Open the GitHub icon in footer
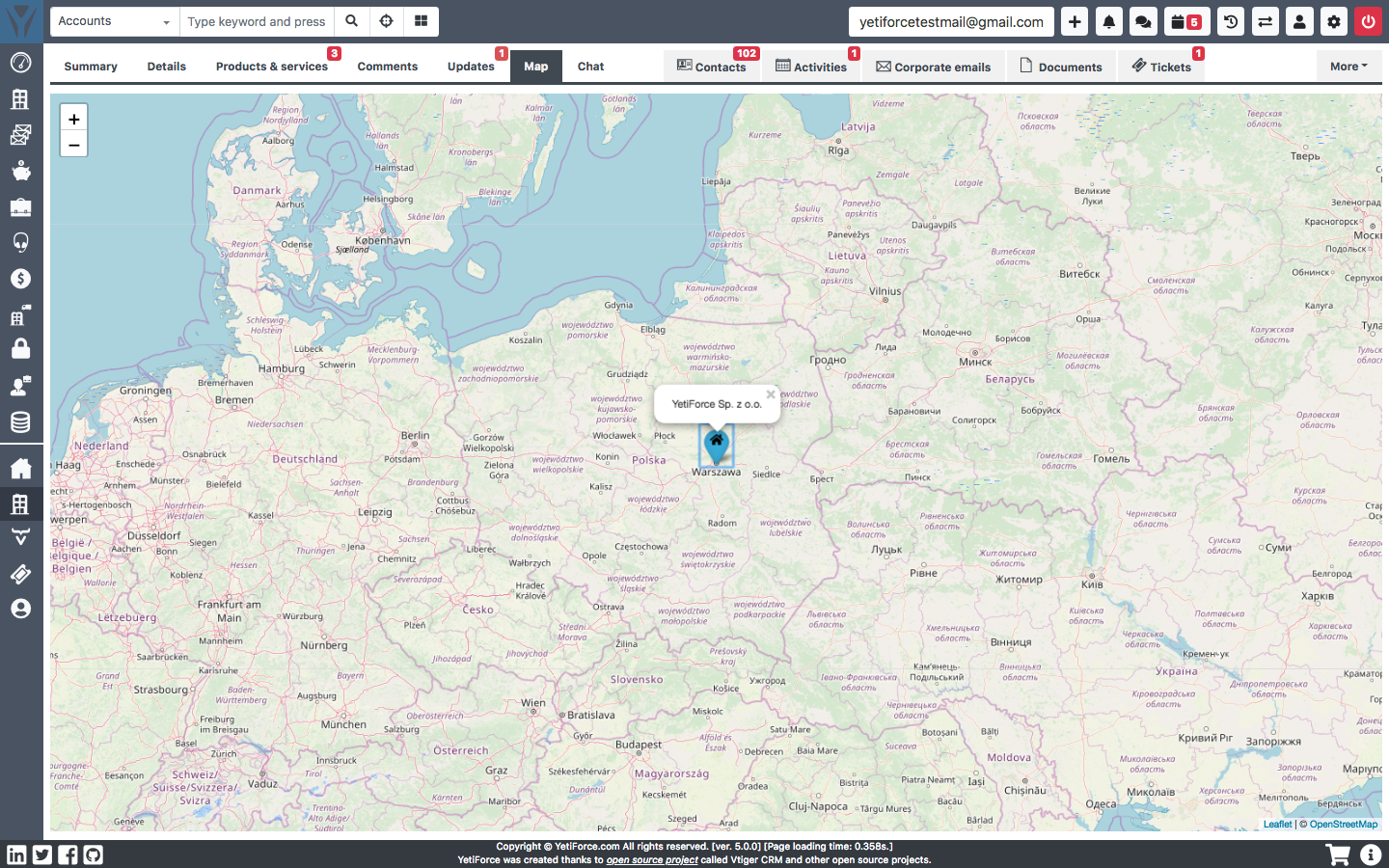1389x868 pixels. click(93, 854)
